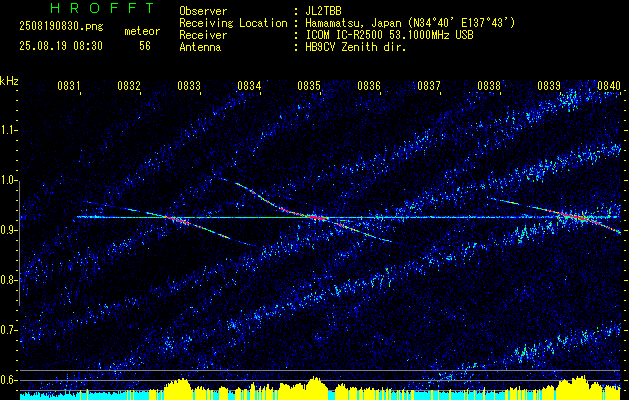Click the 0.9 kHz axis label
Viewport: 629px width, 400px height.
[x=8, y=230]
